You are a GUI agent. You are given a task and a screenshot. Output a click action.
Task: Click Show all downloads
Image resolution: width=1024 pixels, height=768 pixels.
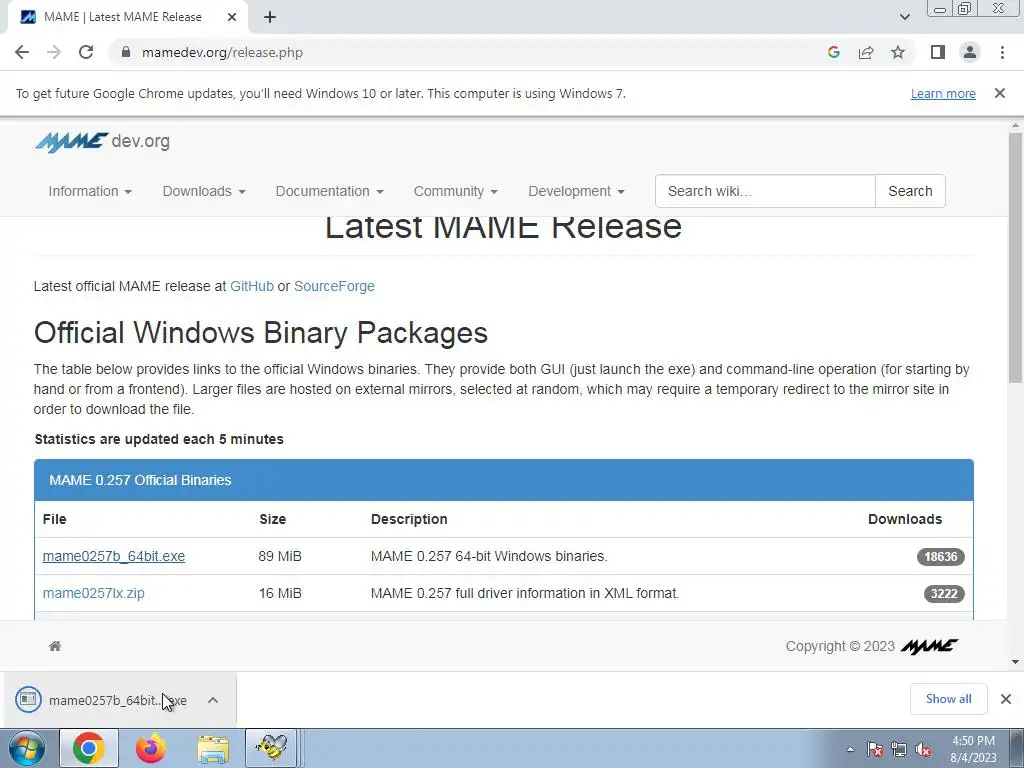click(948, 699)
